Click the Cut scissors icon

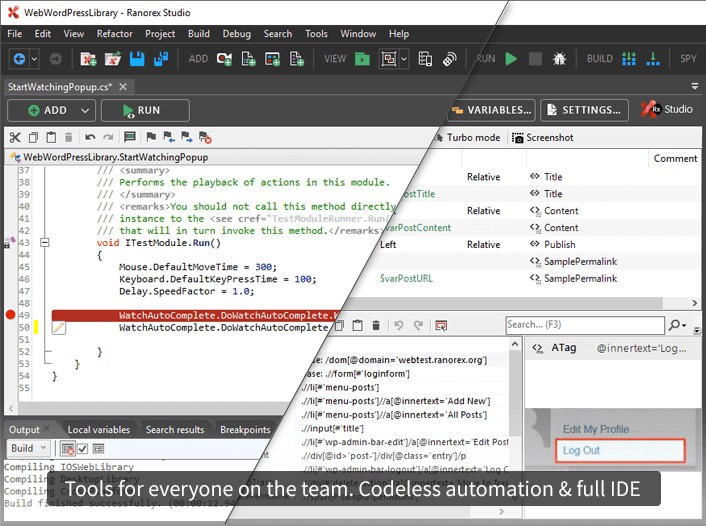point(15,137)
